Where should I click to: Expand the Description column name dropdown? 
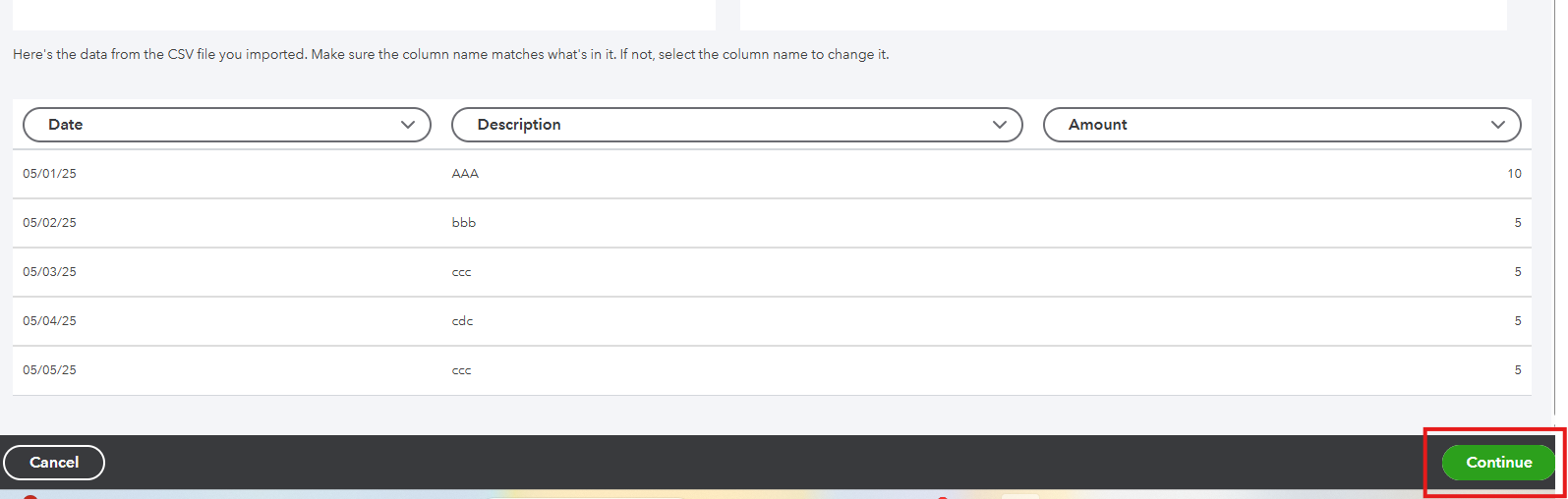tap(736, 125)
